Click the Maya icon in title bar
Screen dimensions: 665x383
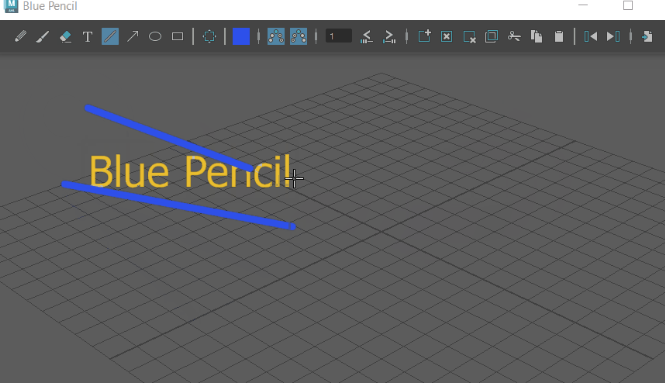[11, 6]
